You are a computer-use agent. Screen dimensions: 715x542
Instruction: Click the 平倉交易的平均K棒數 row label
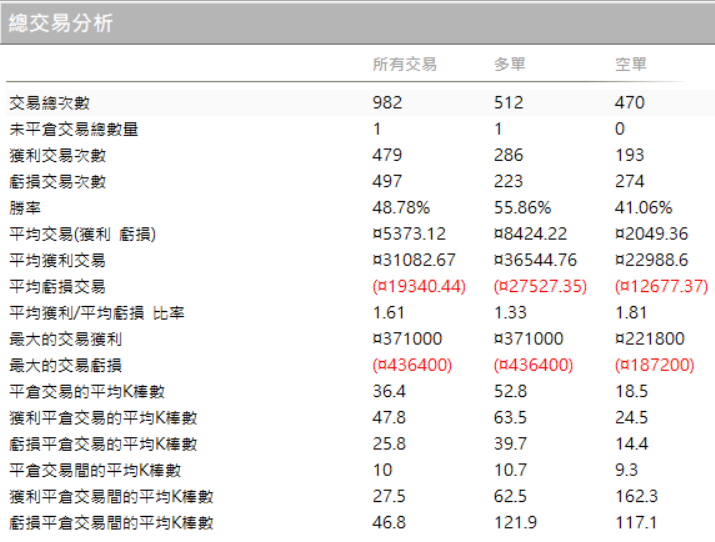(x=87, y=392)
